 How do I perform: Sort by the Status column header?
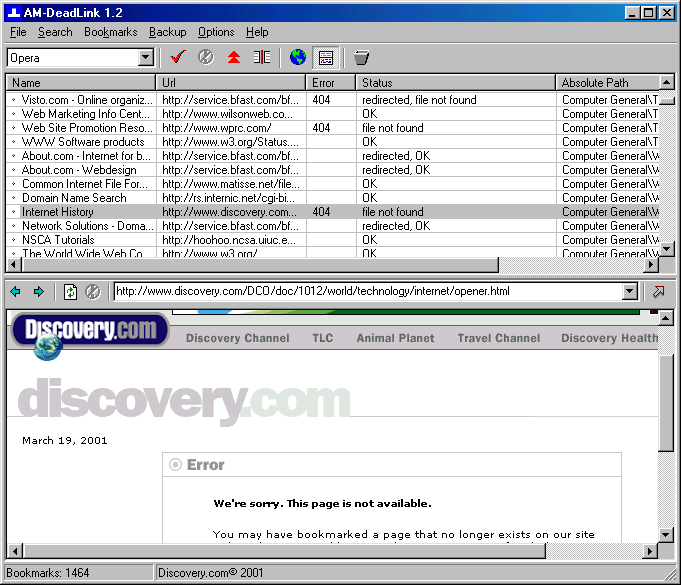click(456, 83)
